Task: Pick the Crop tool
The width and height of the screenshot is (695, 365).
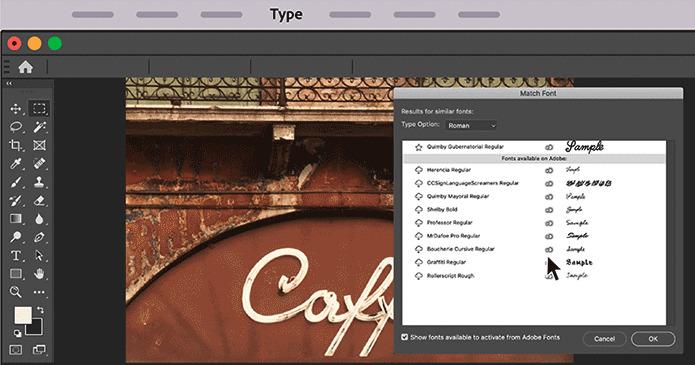Action: [x=16, y=145]
